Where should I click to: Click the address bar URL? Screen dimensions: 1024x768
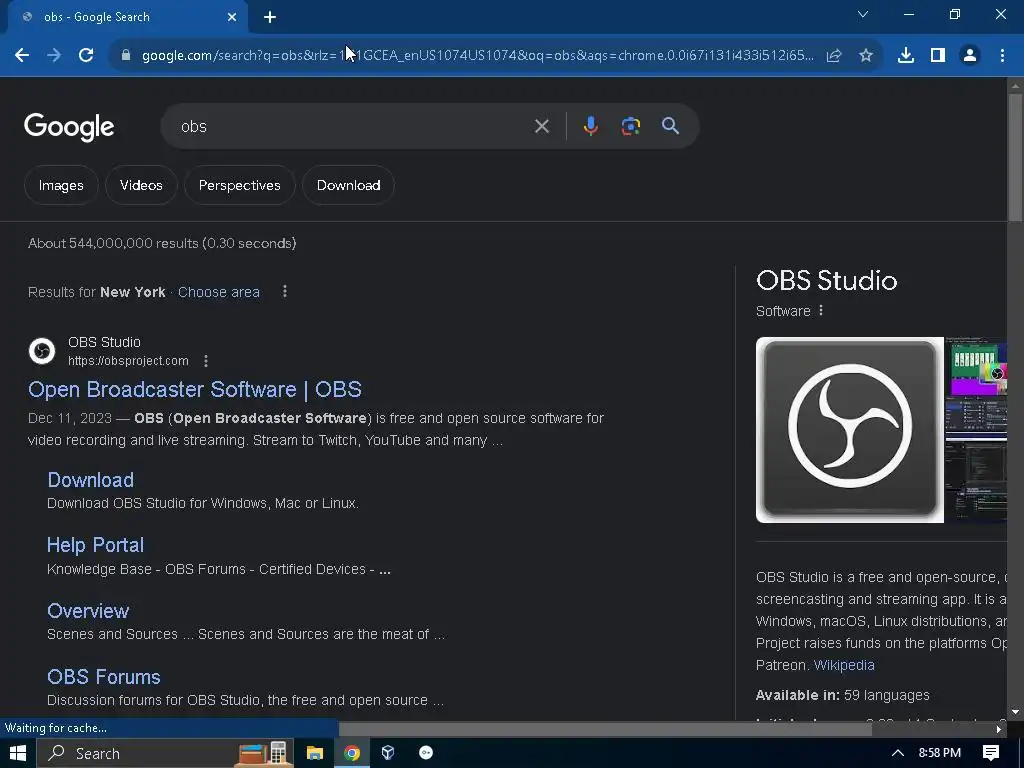tap(478, 56)
